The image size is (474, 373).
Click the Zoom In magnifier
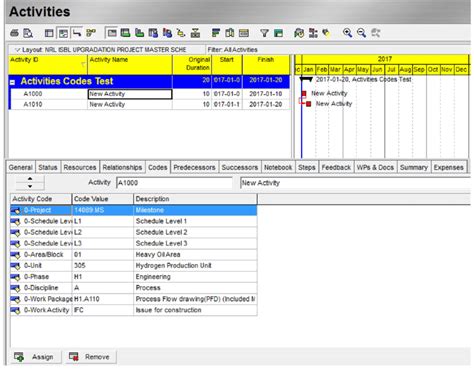tap(347, 33)
